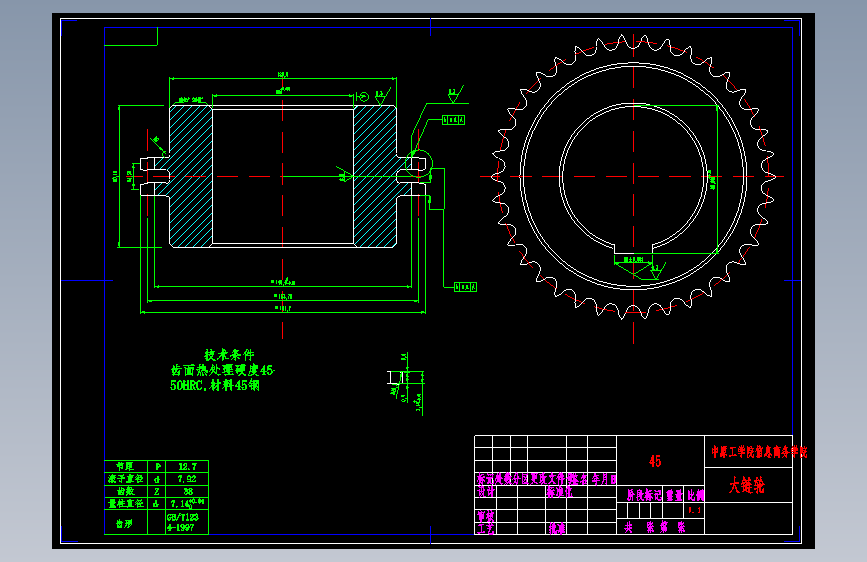This screenshot has height=562, width=867.
Task: Select the 齿形 label cell
Action: pyautogui.click(x=124, y=523)
